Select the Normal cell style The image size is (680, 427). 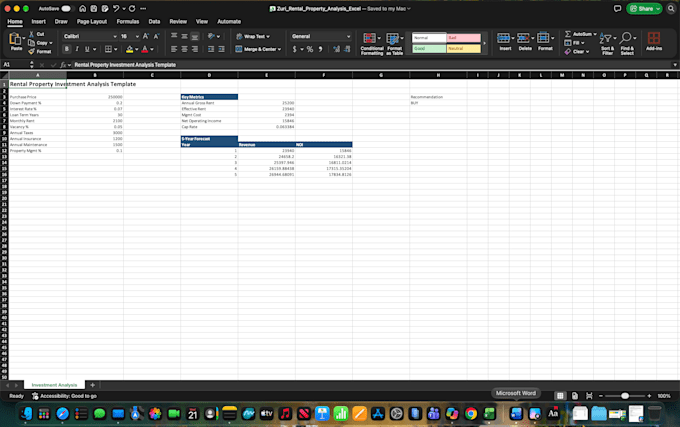(x=429, y=38)
